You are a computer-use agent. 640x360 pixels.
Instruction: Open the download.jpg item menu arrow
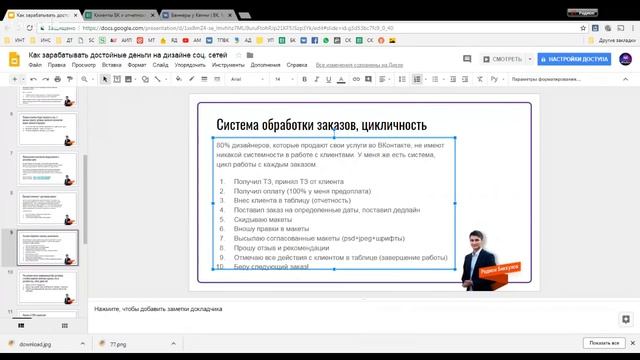coord(82,344)
